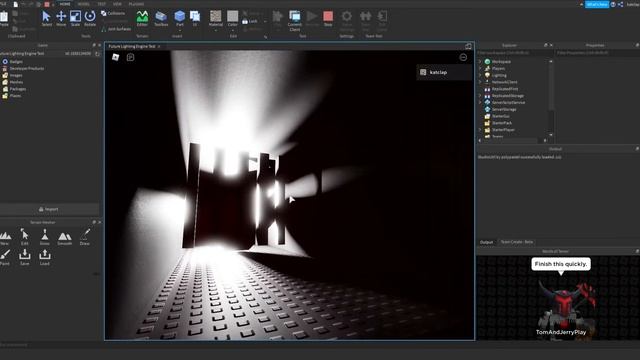
Task: Expand the ReplicatedStorage node
Action: (x=480, y=96)
